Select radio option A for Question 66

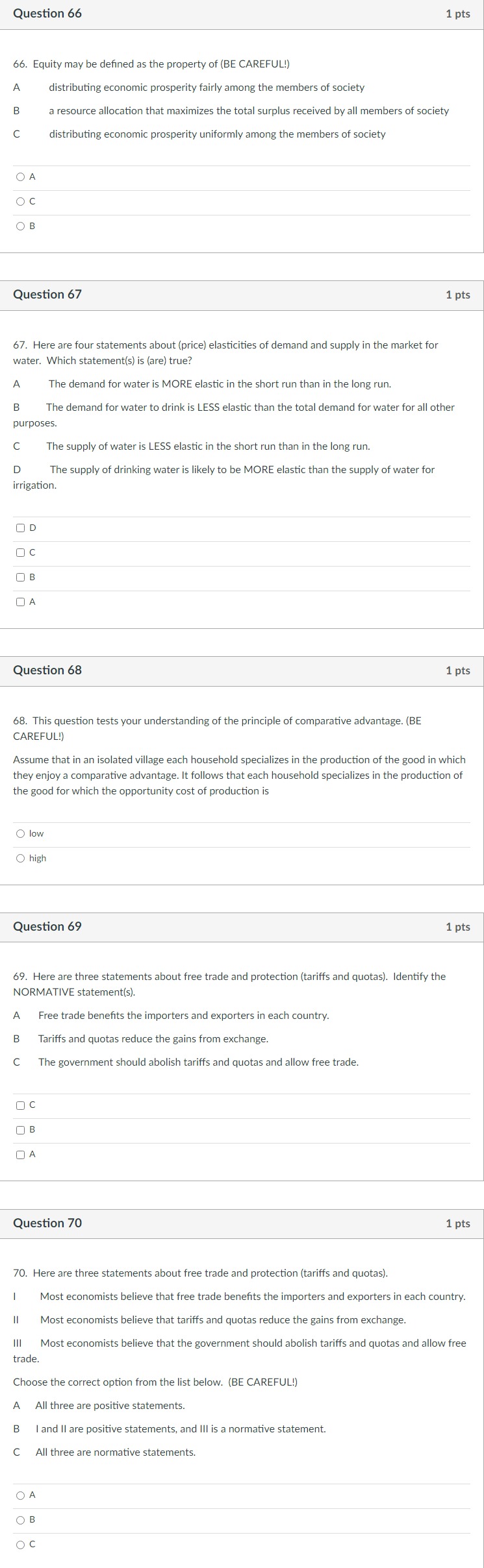(x=20, y=176)
